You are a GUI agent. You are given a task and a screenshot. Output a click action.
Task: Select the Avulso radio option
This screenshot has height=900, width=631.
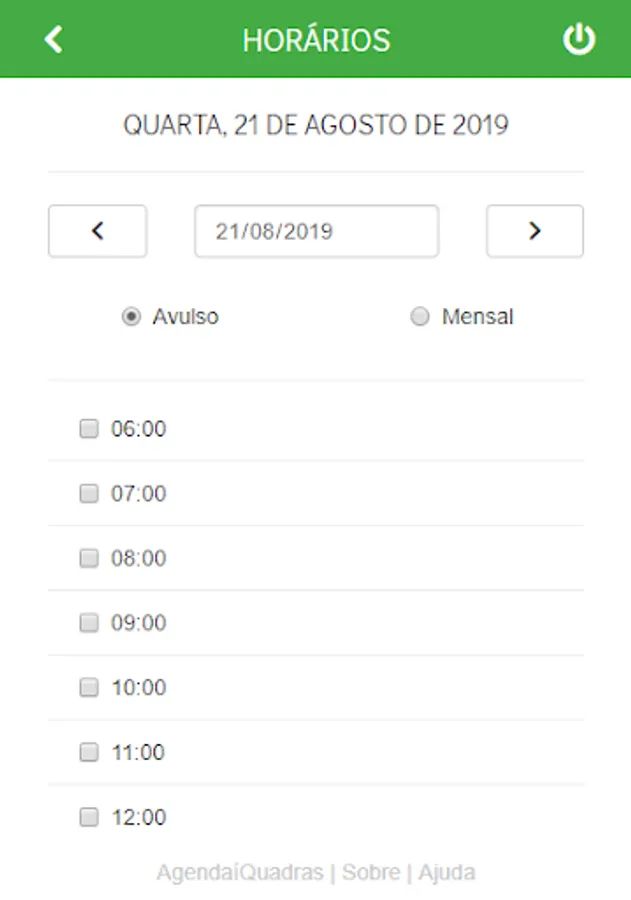131,316
